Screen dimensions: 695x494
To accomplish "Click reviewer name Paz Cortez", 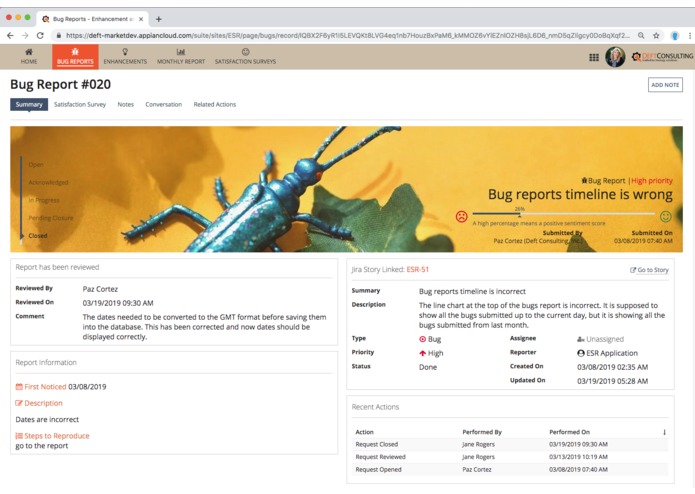I will pyautogui.click(x=100, y=289).
